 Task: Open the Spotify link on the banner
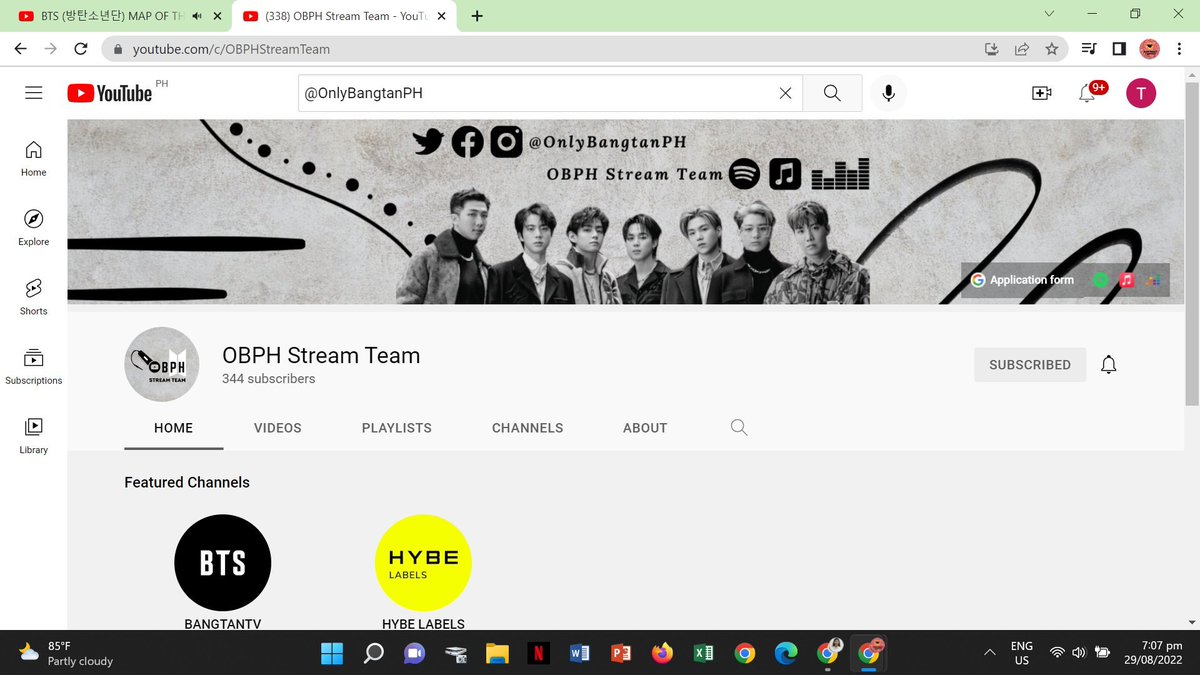pos(1101,280)
